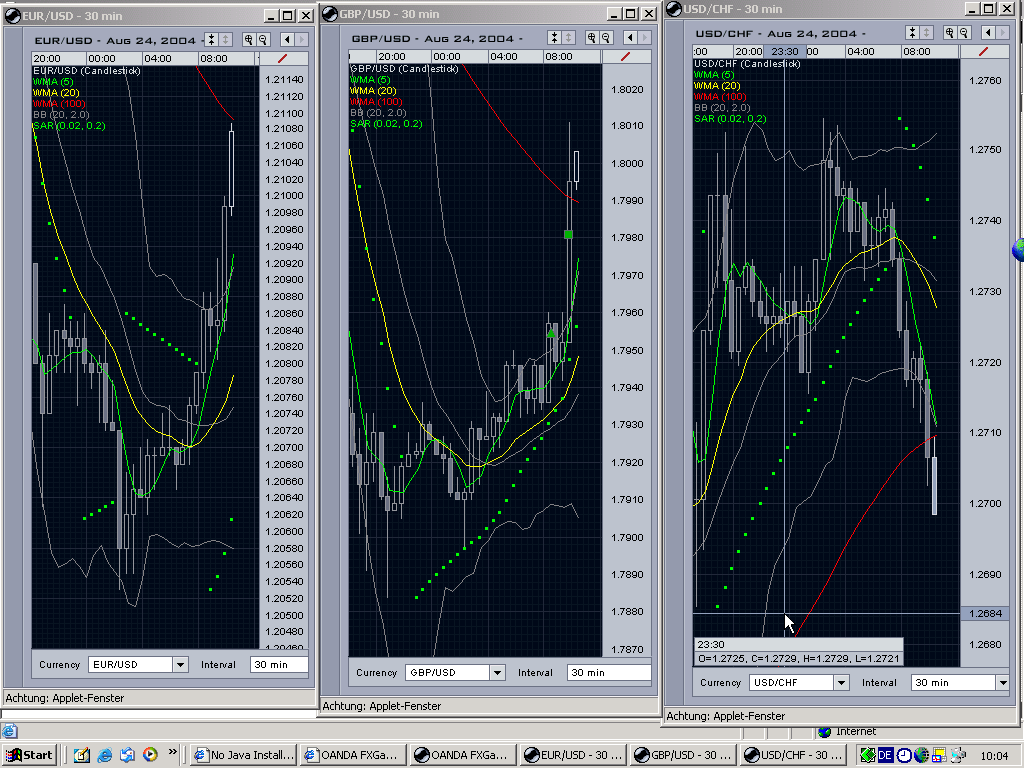Viewport: 1024px width, 768px height.
Task: Compress vertical scale in EUR/USD chart
Action: click(x=212, y=40)
